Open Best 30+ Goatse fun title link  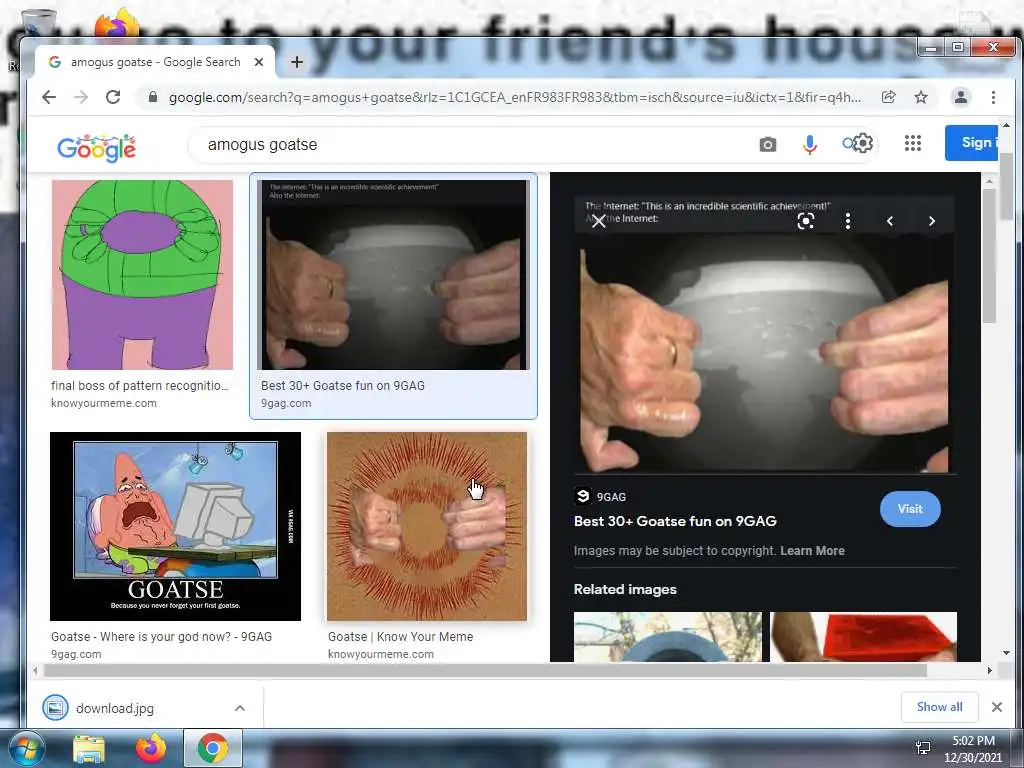pos(675,521)
